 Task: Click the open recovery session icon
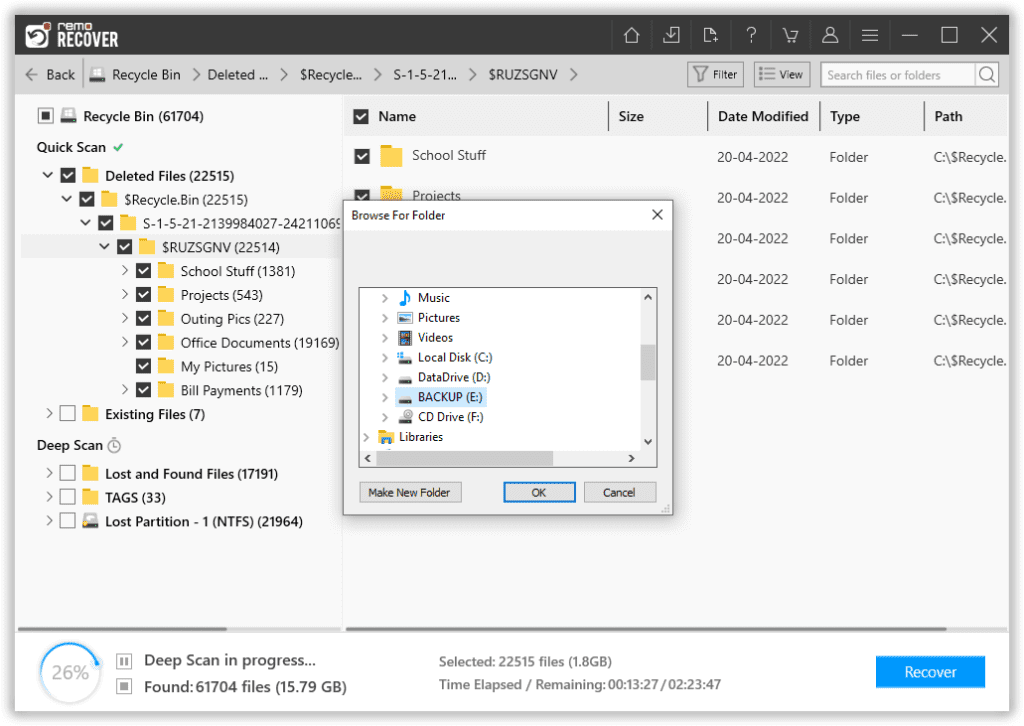pyautogui.click(x=711, y=34)
